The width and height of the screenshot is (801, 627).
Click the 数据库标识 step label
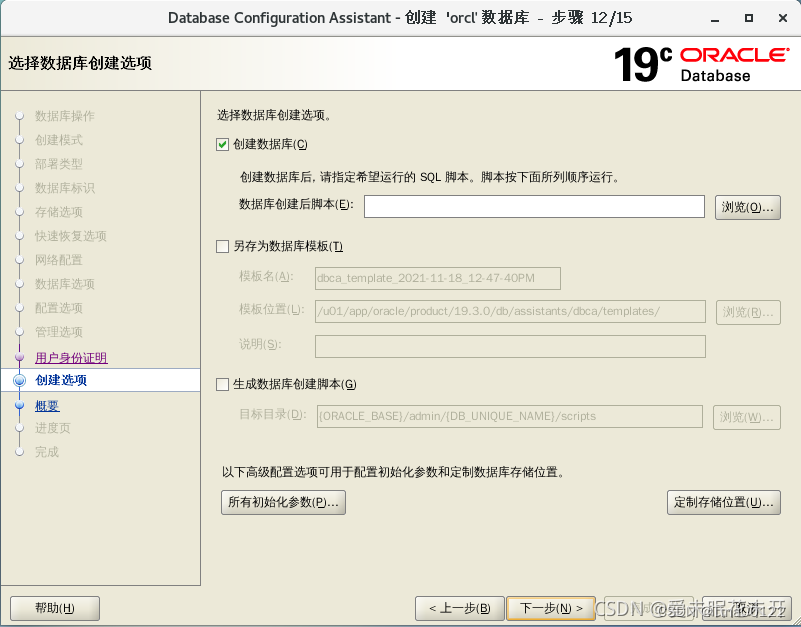[x=64, y=188]
